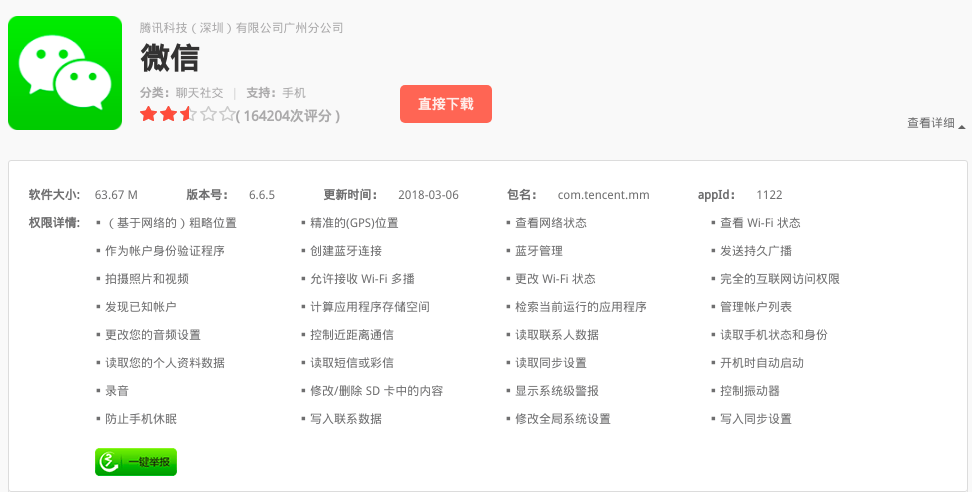This screenshot has height=492, width=972.
Task: Click the star rating icons
Action: [188, 115]
